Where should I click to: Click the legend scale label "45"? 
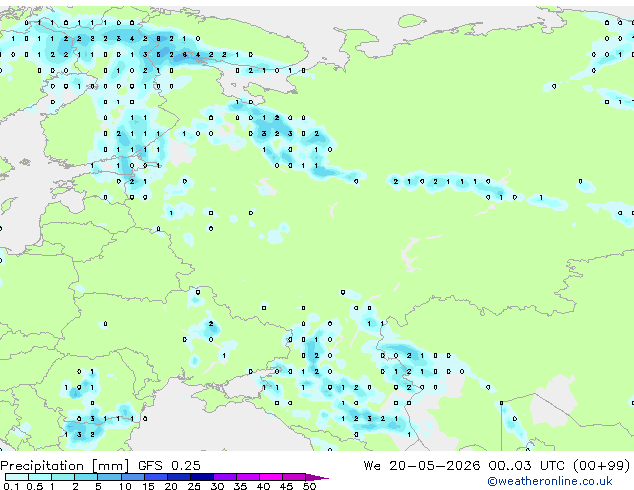(x=286, y=486)
